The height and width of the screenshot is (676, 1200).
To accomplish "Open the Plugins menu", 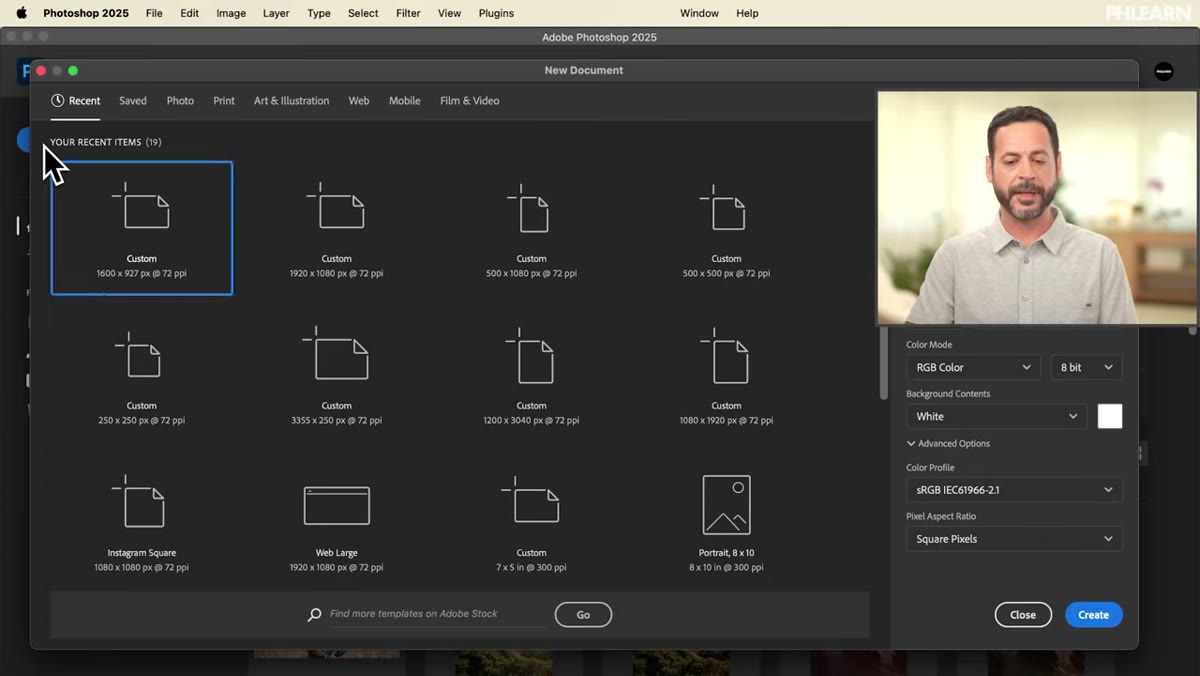I will coord(496,13).
